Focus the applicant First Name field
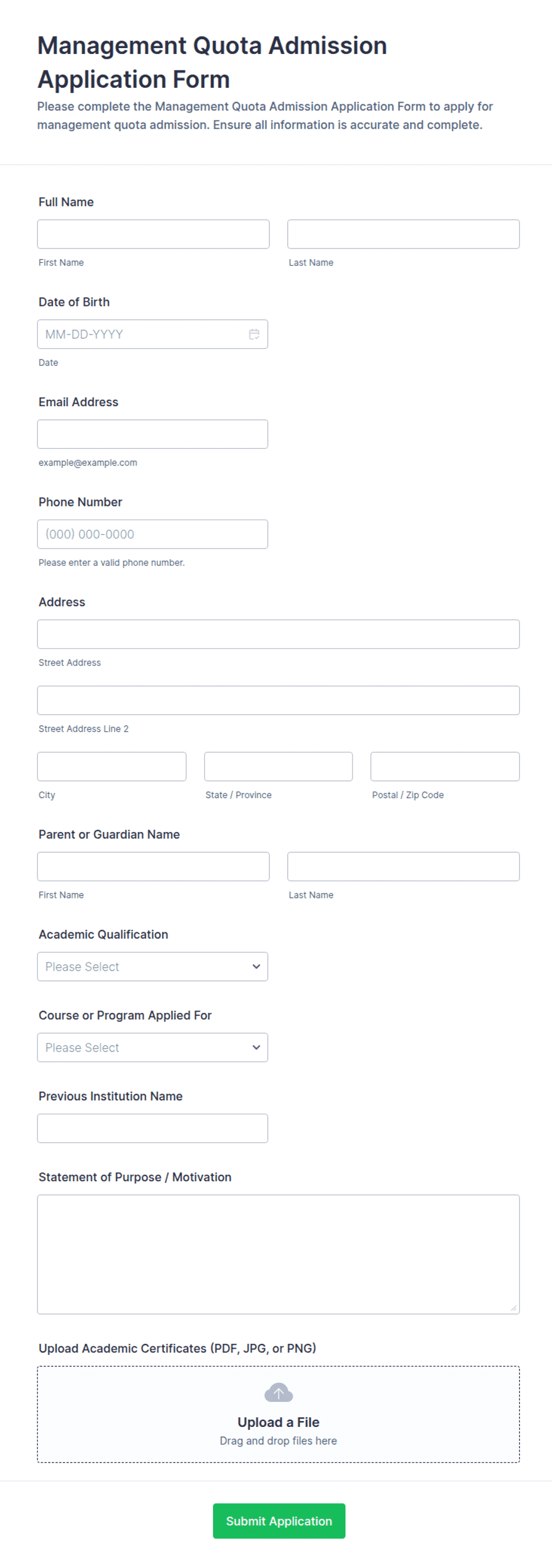Screen dimensions: 552x1568 153,234
